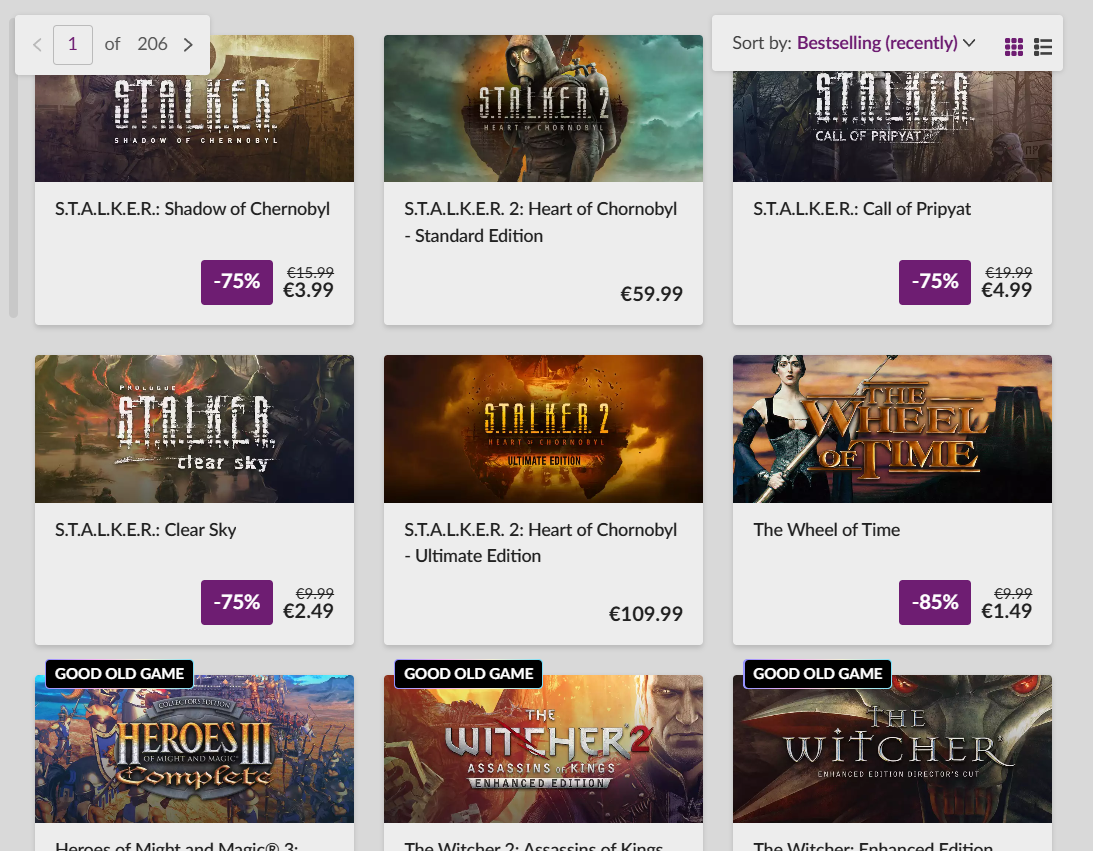Click the -85% discount badge
Screen dimensions: 1093x851
[935, 602]
